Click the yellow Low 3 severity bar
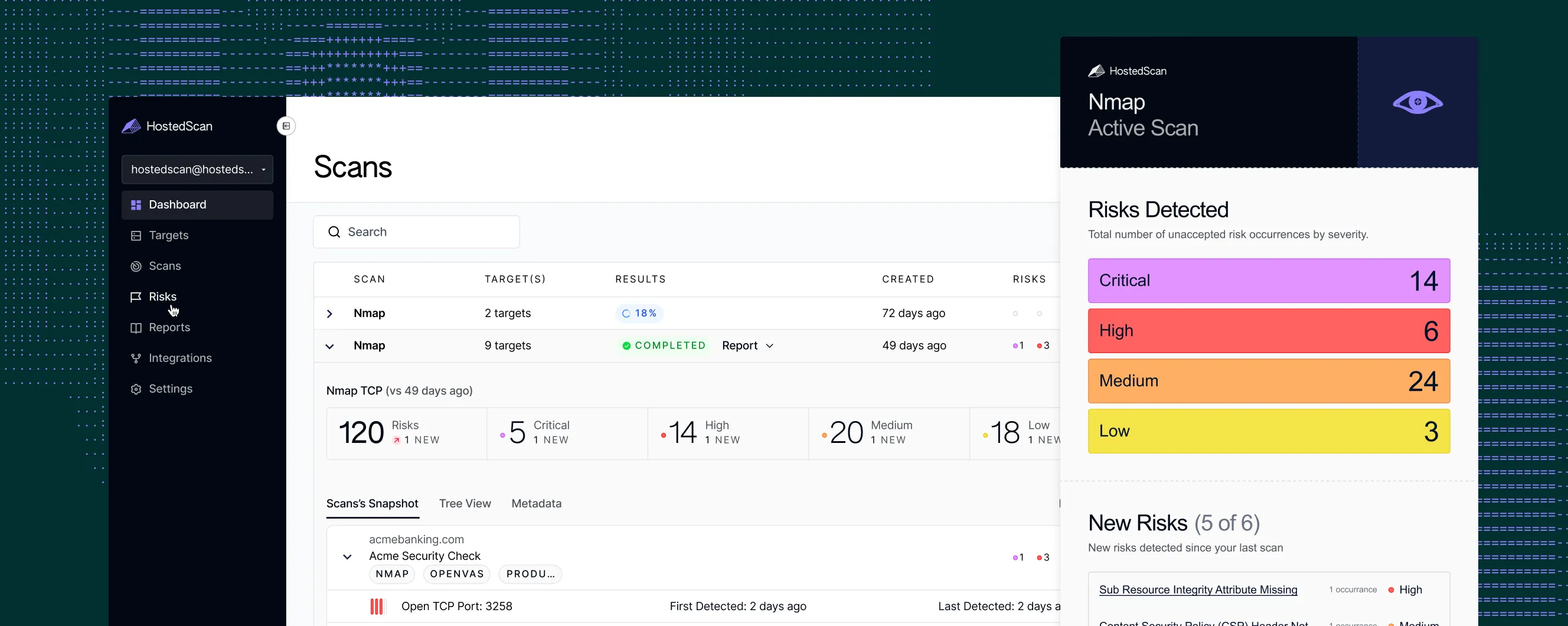 [1269, 431]
